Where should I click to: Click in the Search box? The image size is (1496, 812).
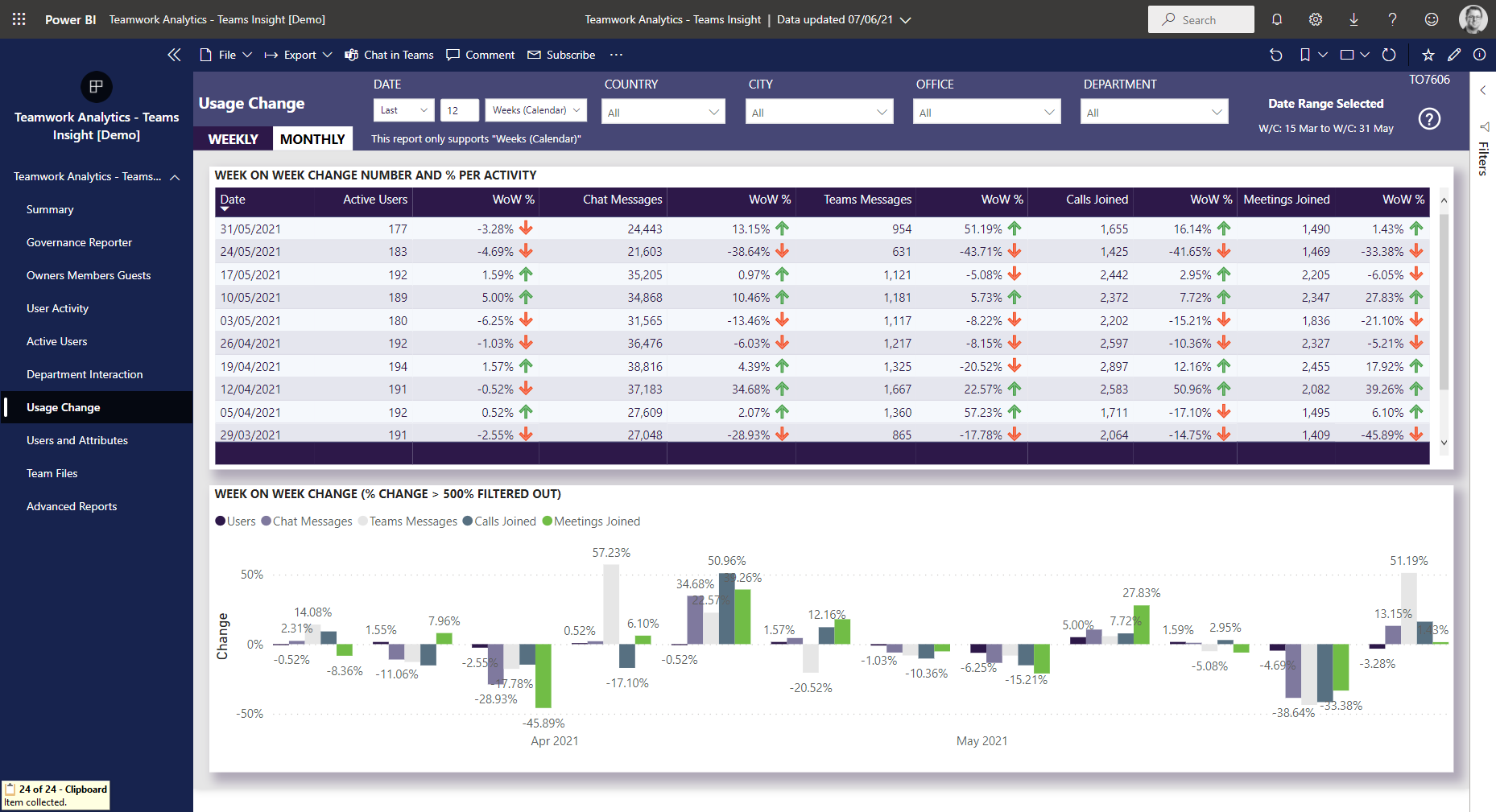1201,19
